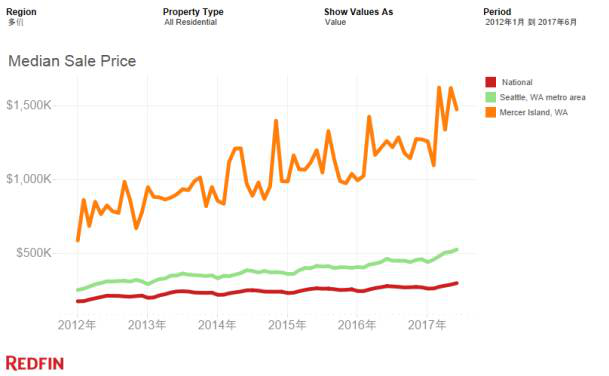609x376 pixels.
Task: Click the orange line's highest 2017 peak
Action: coord(439,88)
